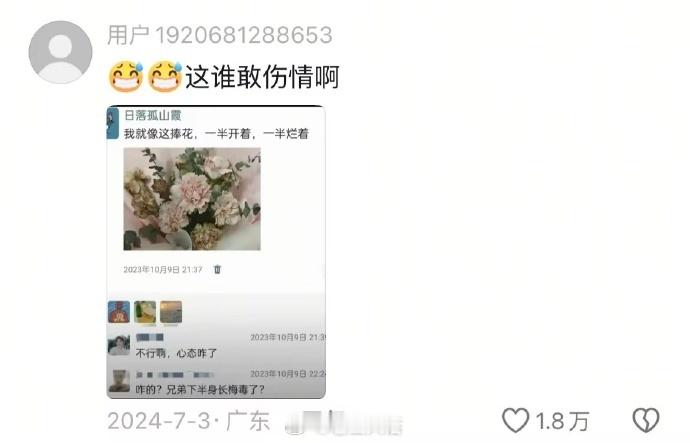Click the post timestamp 2023年10月9日 21:37
The width and height of the screenshot is (690, 443).
coord(163,269)
